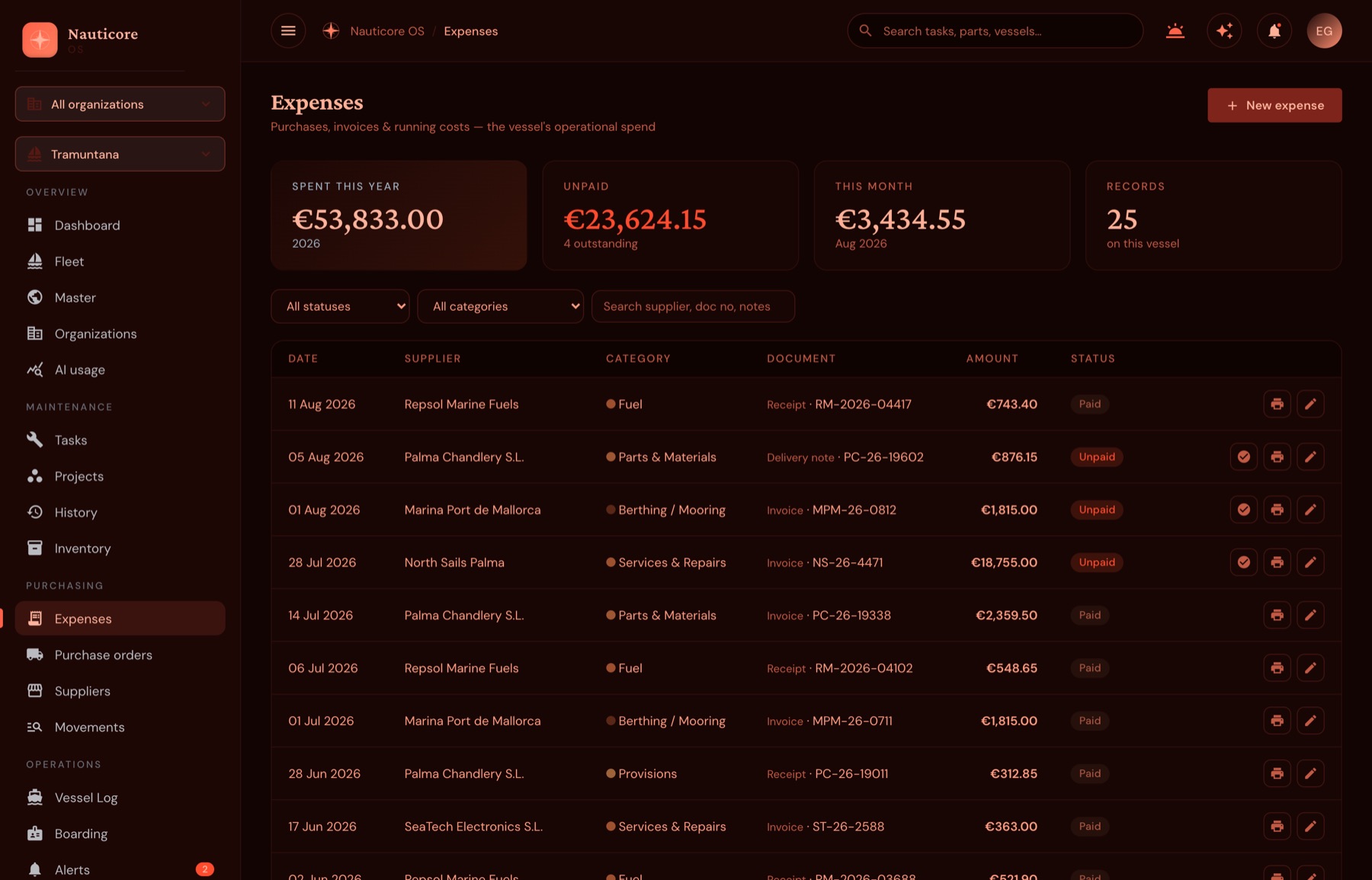Open the EG user avatar menu
Viewport: 1372px width, 880px height.
[x=1324, y=31]
